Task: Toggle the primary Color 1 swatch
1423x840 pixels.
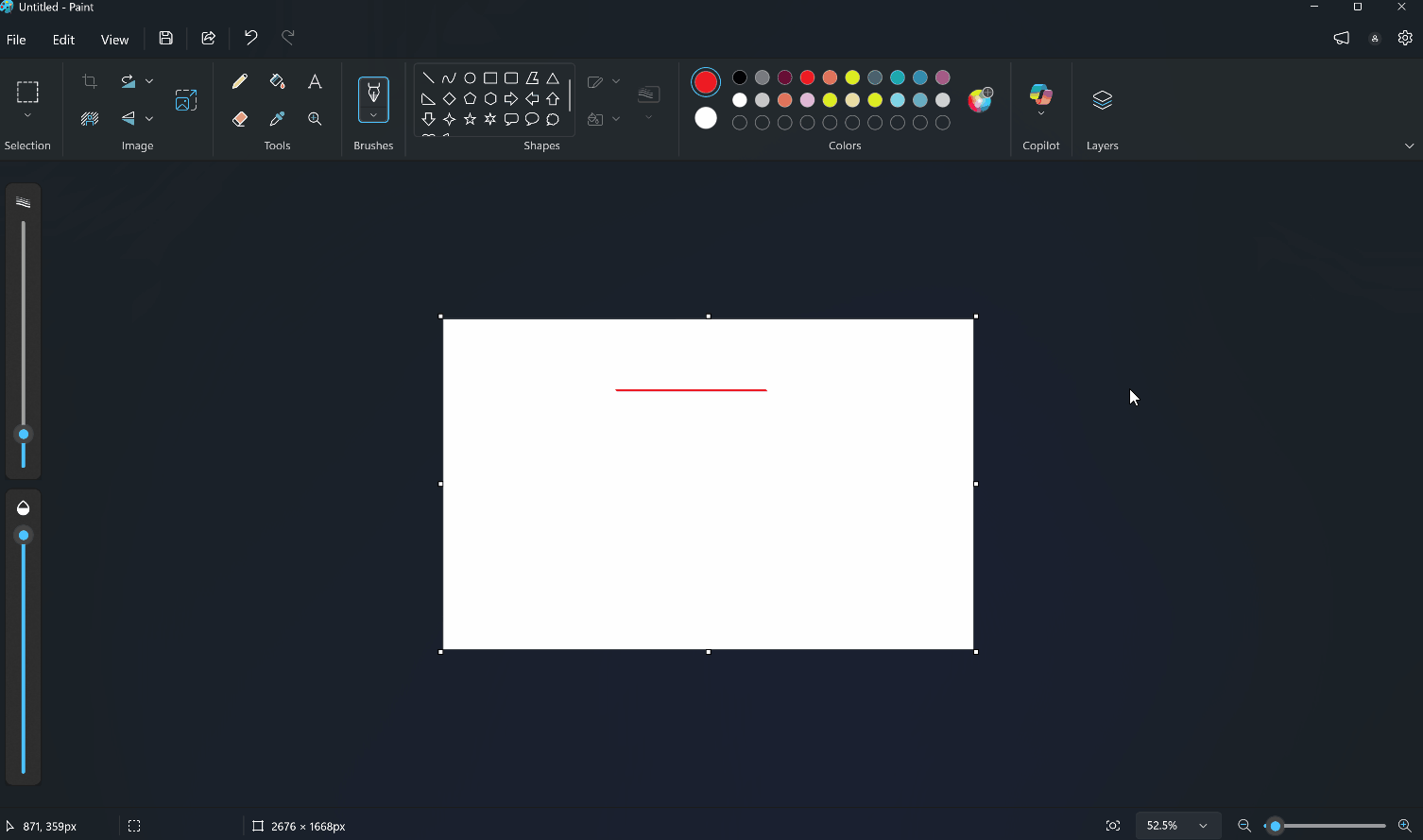Action: tap(706, 82)
